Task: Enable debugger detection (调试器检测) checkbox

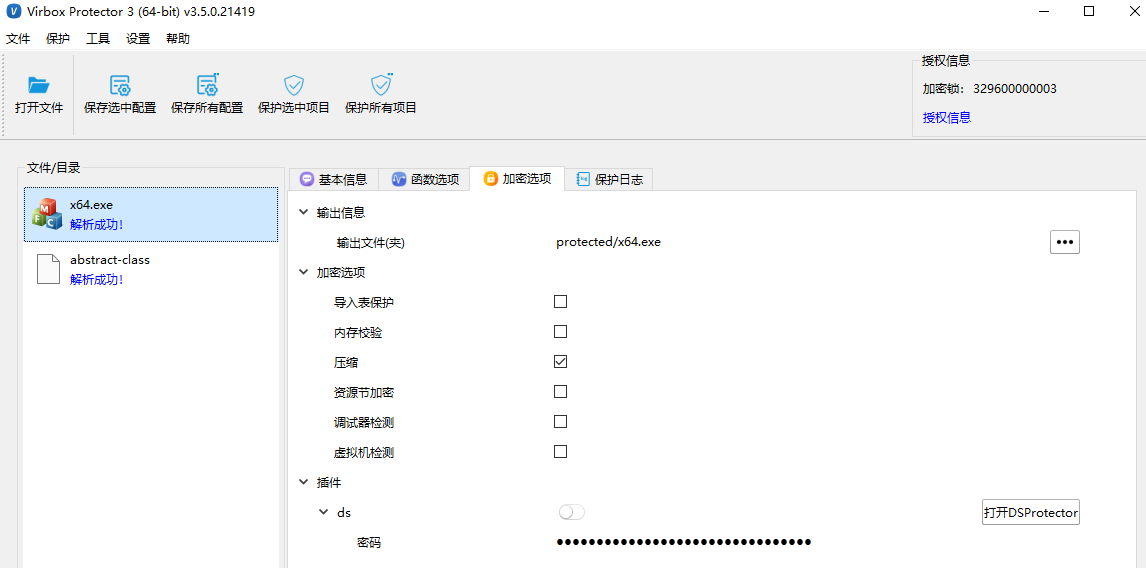Action: [561, 421]
